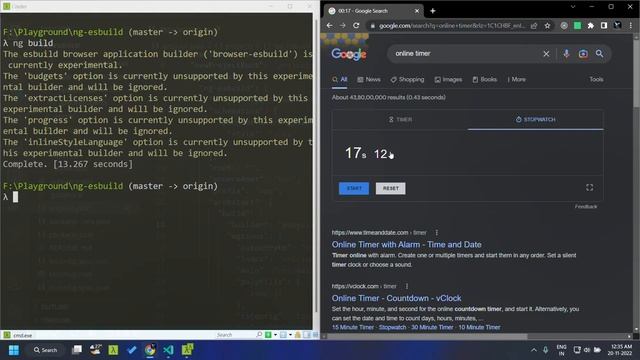The width and height of the screenshot is (640, 360).
Task: Open Windows taskbar Search box
Action: [x=46, y=350]
